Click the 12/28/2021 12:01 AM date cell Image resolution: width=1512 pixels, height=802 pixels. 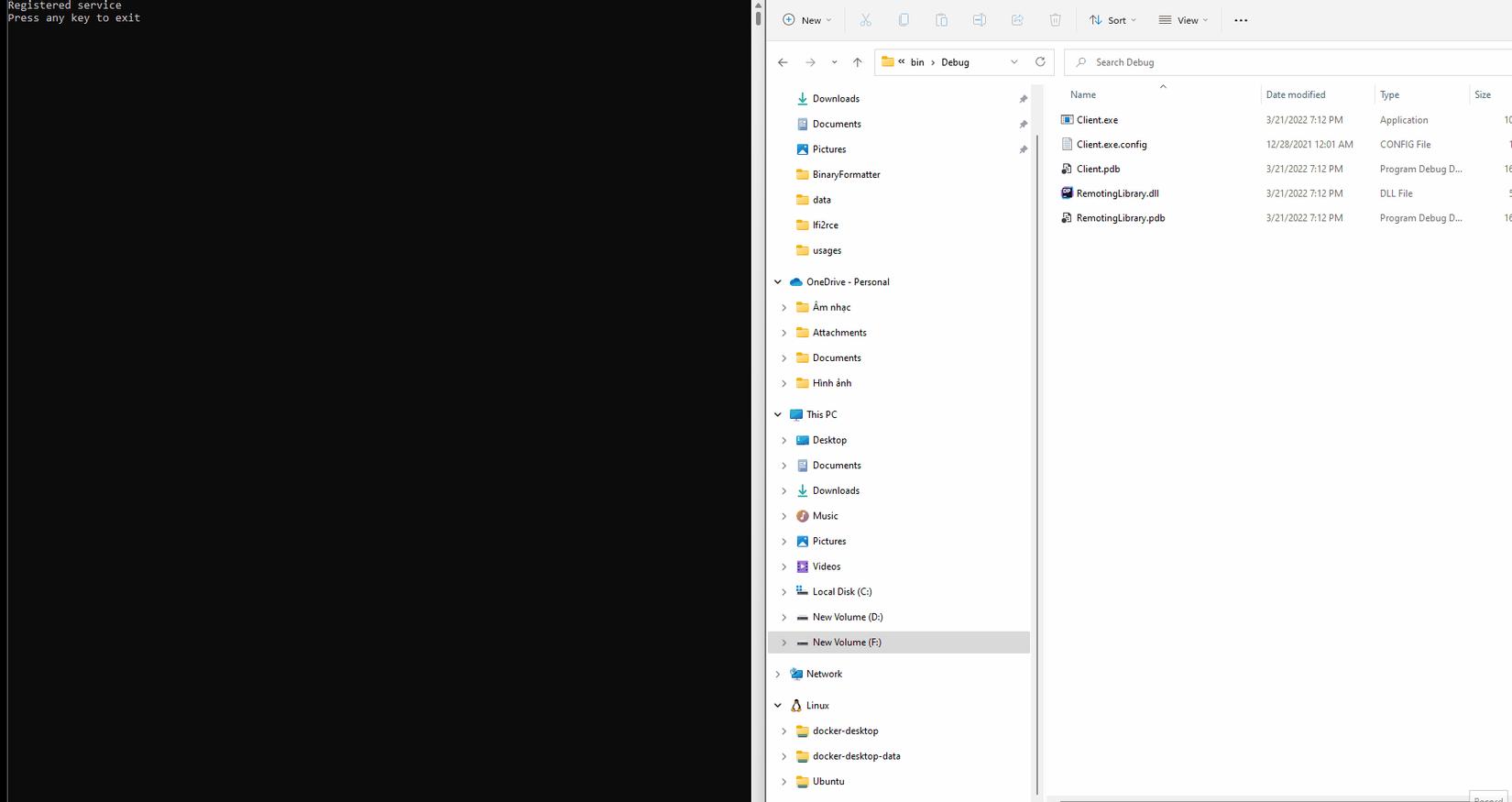click(1309, 144)
